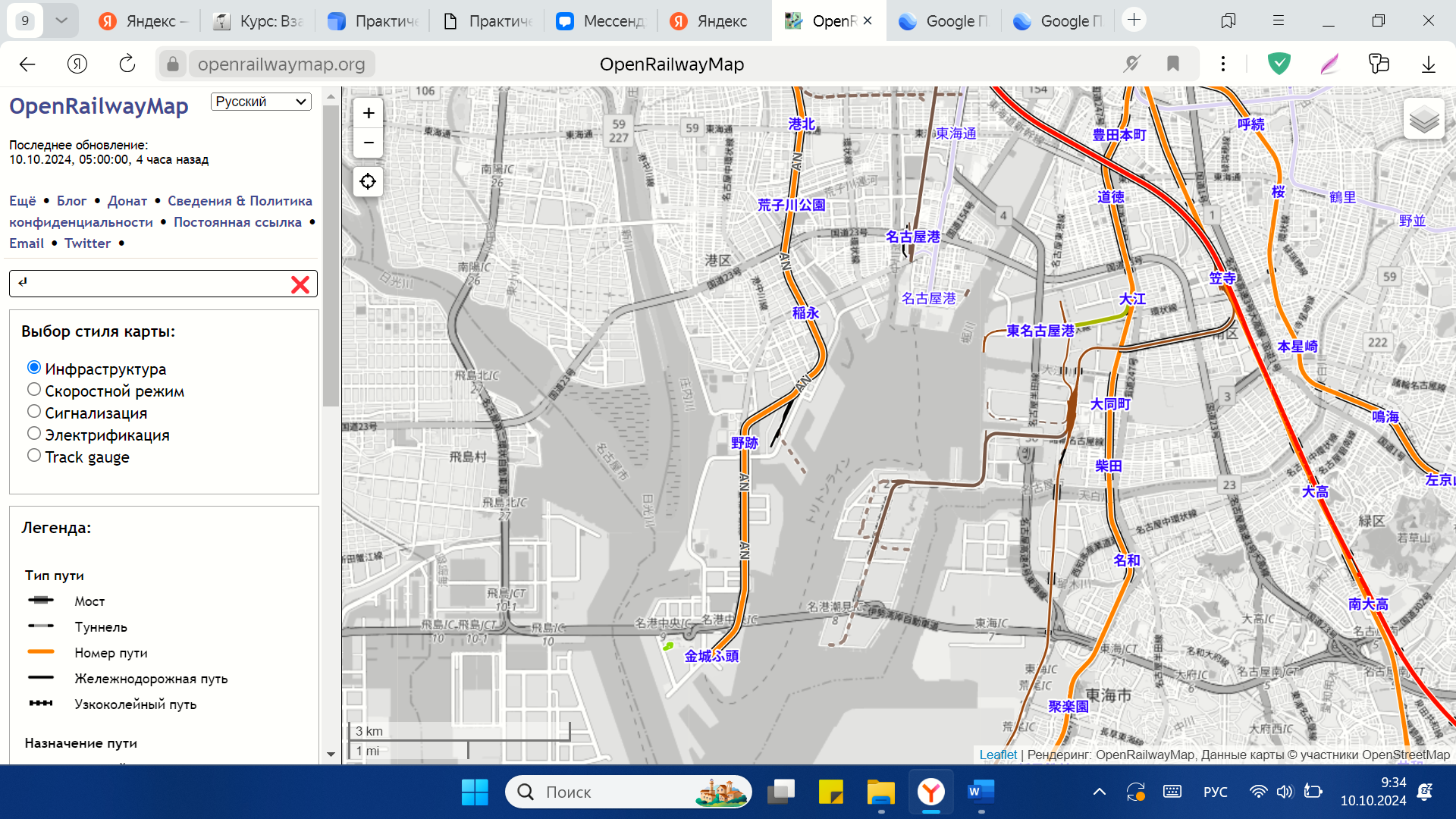
Task: Open the volume control in system tray
Action: tap(1285, 792)
